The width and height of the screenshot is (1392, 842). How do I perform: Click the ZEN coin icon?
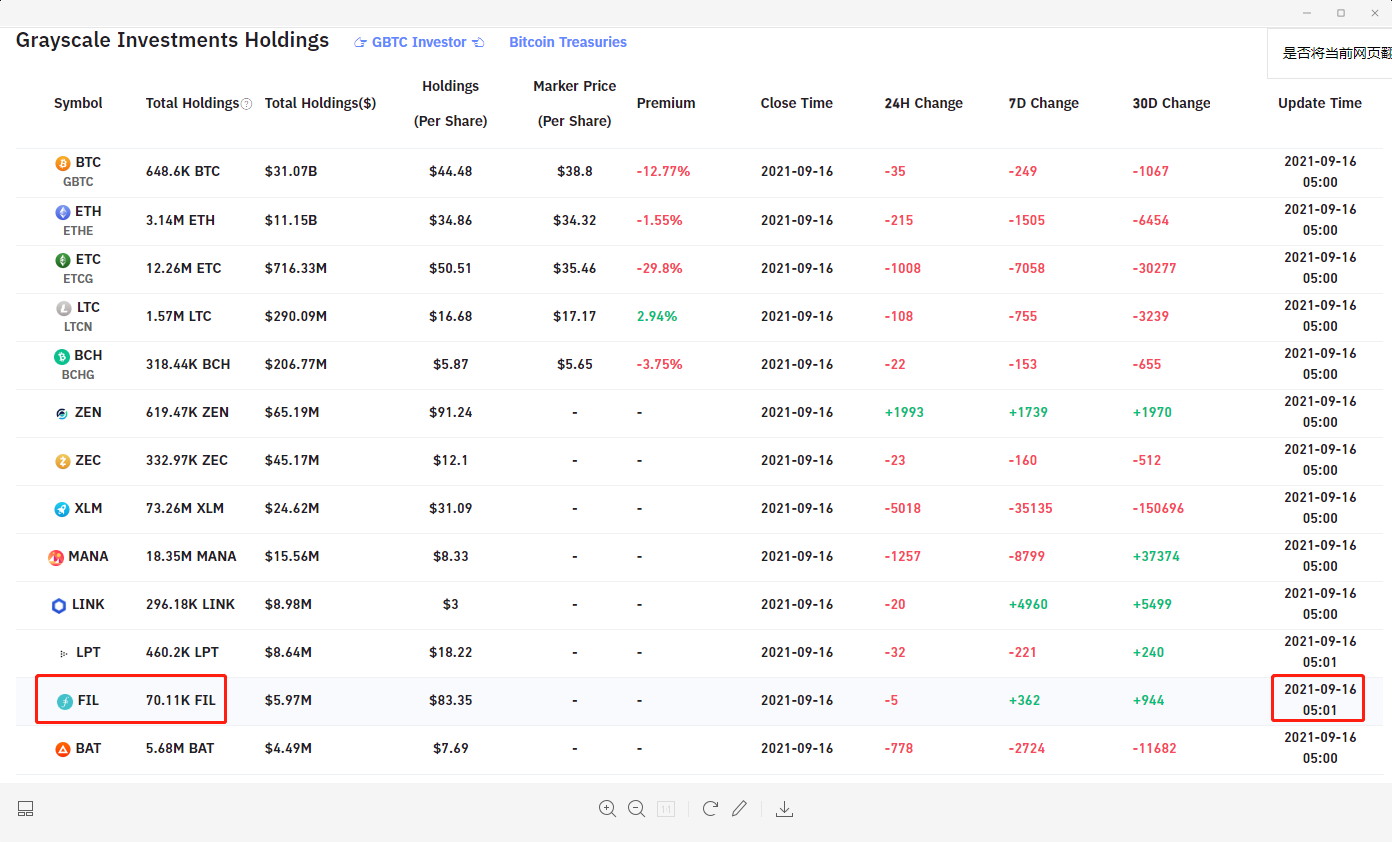(x=62, y=413)
